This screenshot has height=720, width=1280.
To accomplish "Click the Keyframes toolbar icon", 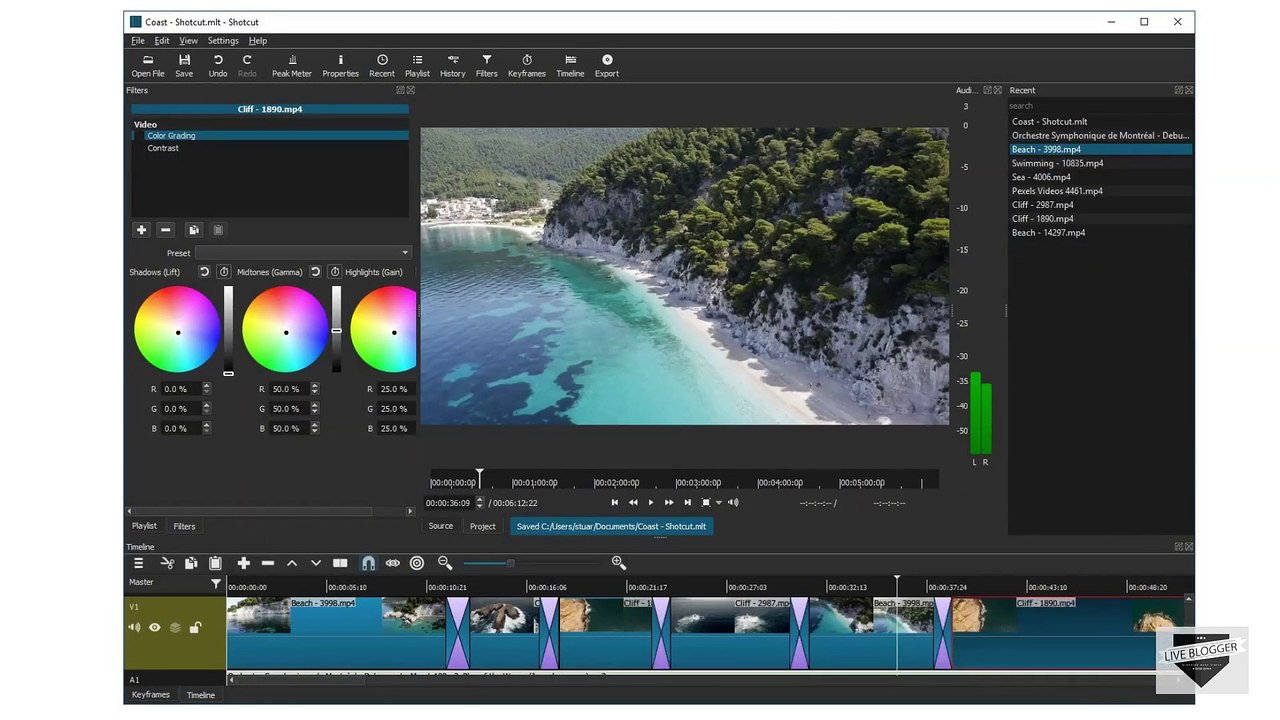I will pyautogui.click(x=526, y=65).
